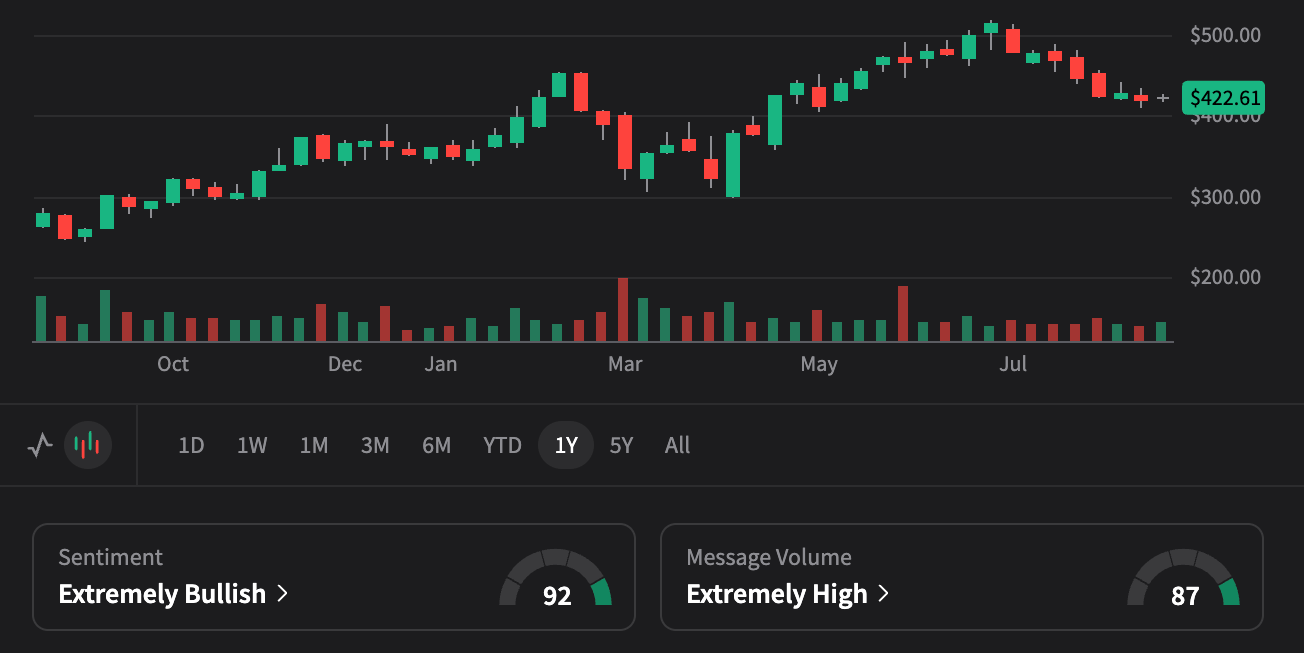
Task: Select the 5Y time range
Action: tap(621, 445)
